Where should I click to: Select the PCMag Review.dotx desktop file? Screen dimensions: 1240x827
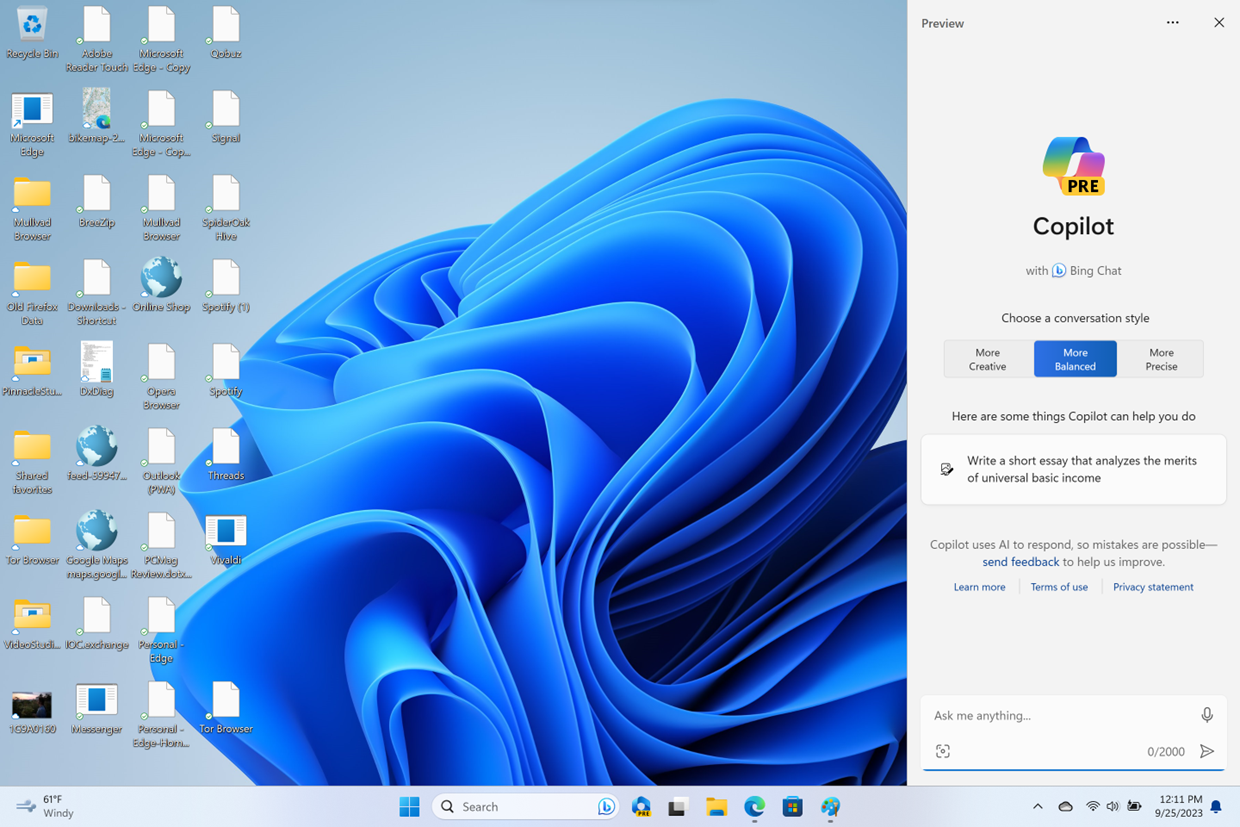pyautogui.click(x=161, y=545)
